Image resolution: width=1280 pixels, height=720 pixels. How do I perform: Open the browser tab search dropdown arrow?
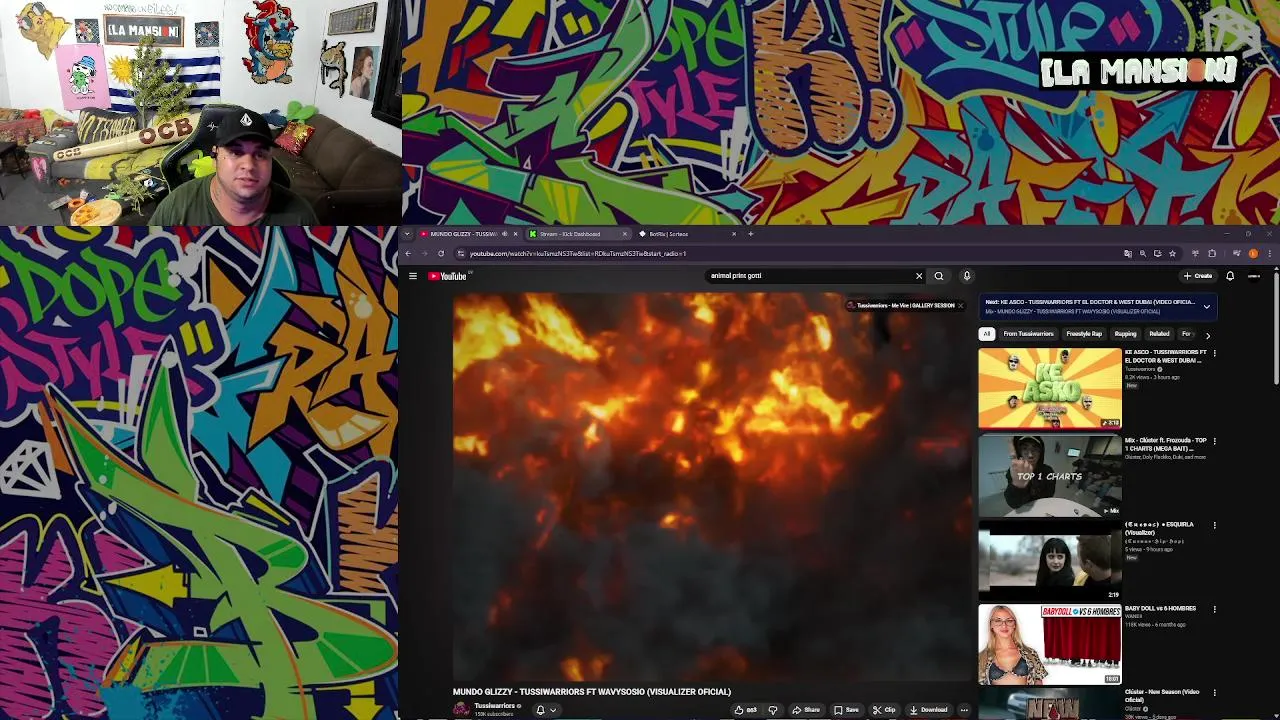pyautogui.click(x=407, y=234)
